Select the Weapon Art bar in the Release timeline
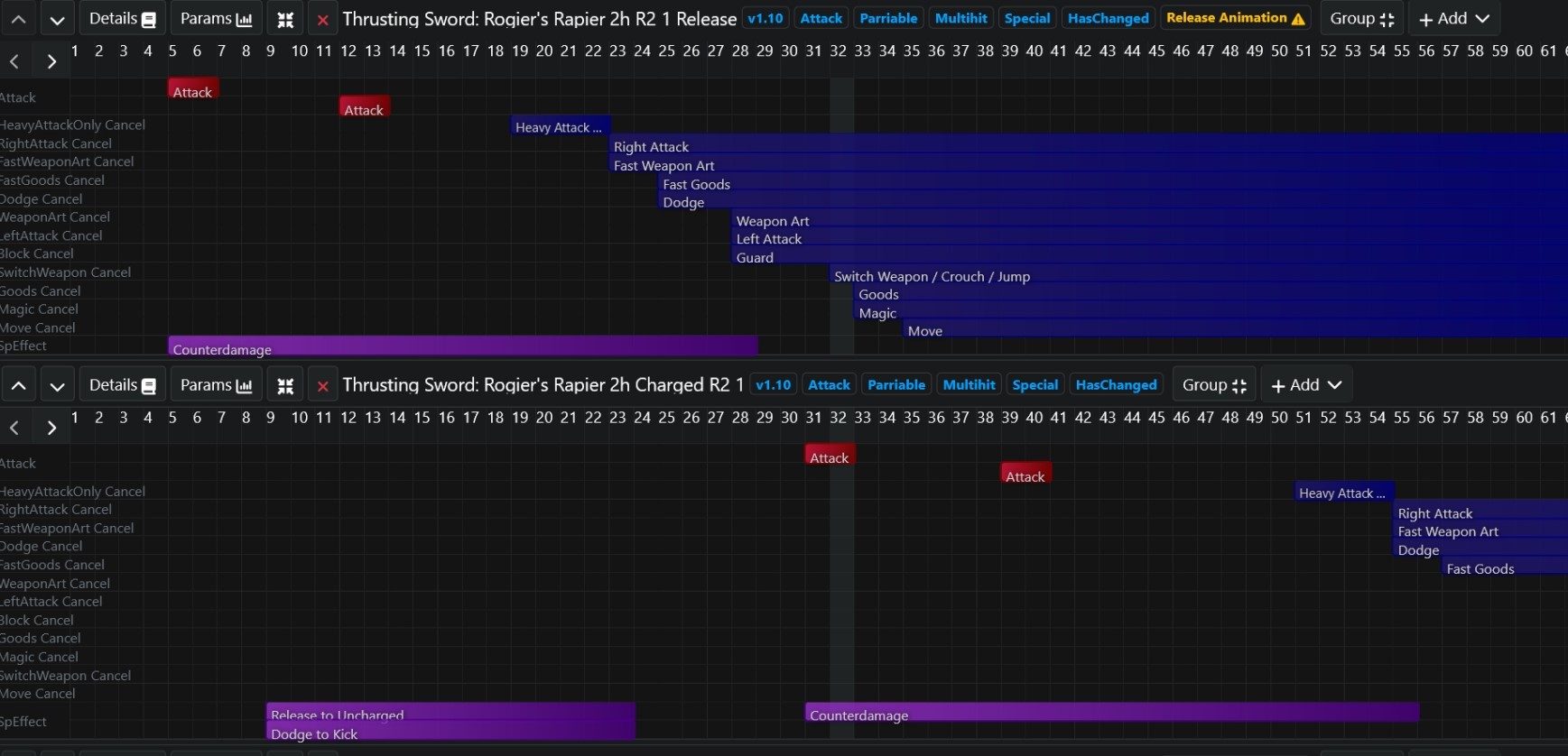The height and width of the screenshot is (756, 1568). point(1150,219)
